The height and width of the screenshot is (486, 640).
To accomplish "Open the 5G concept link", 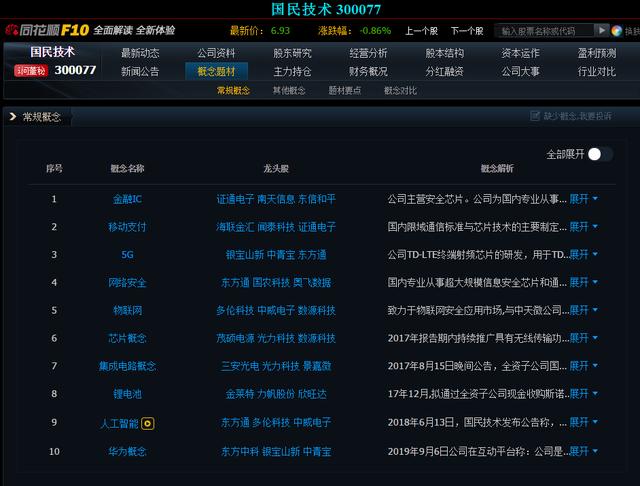I will [x=127, y=255].
